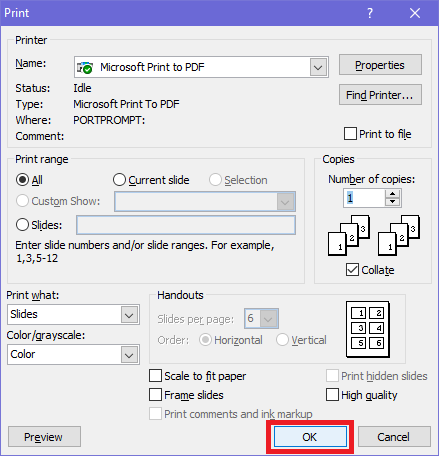Click the six-slide handout layout preview
439x456 pixels.
point(368,329)
